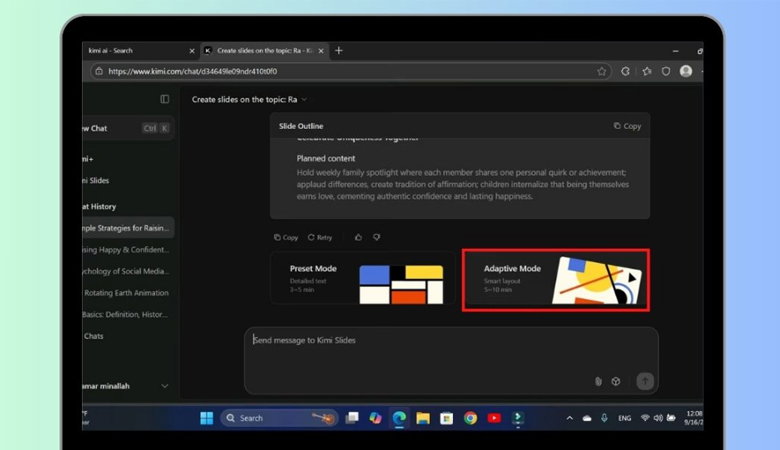
Task: Change ENG input language
Action: [625, 418]
